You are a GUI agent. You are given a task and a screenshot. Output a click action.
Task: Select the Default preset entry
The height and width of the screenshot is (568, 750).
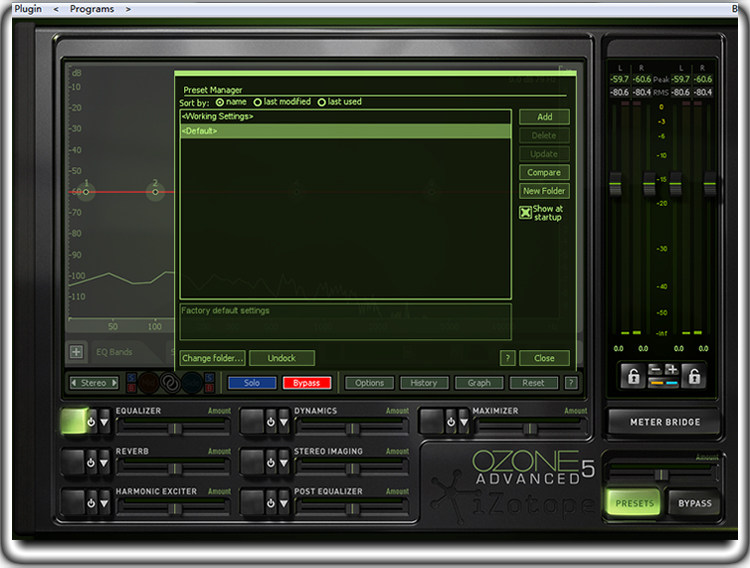(346, 131)
